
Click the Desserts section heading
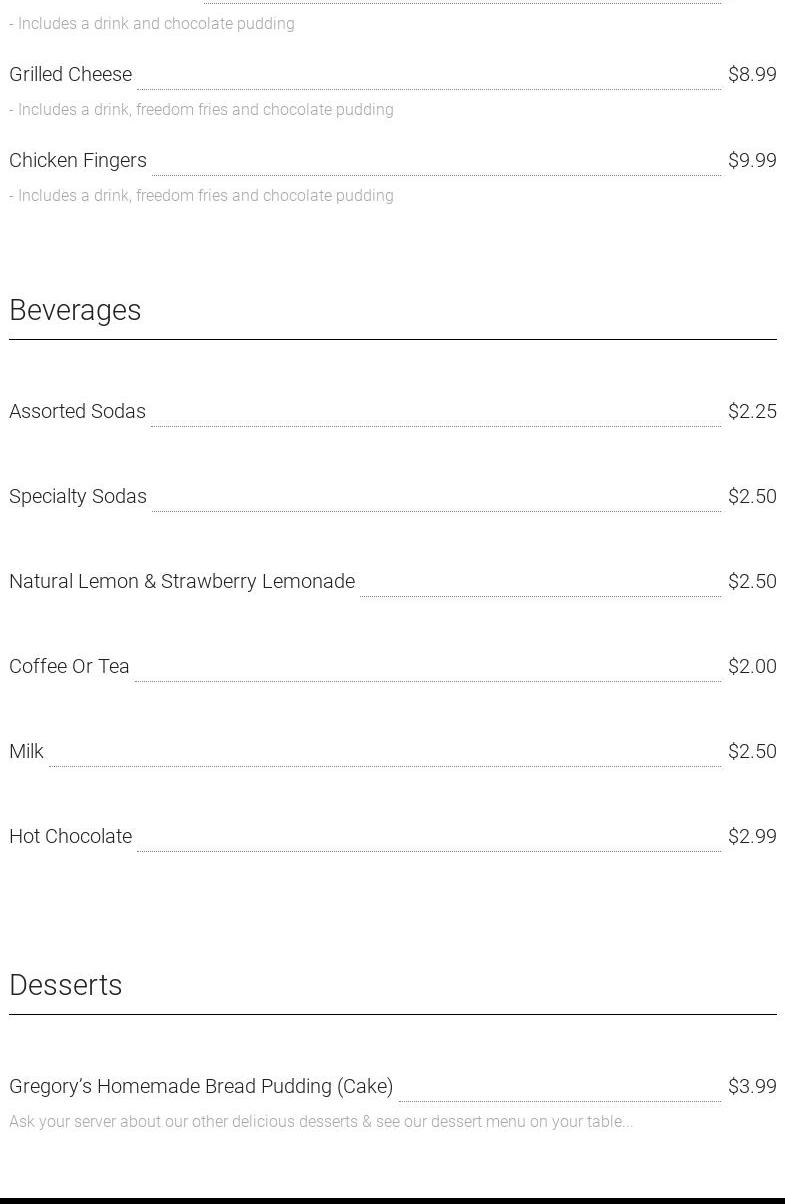(x=66, y=985)
